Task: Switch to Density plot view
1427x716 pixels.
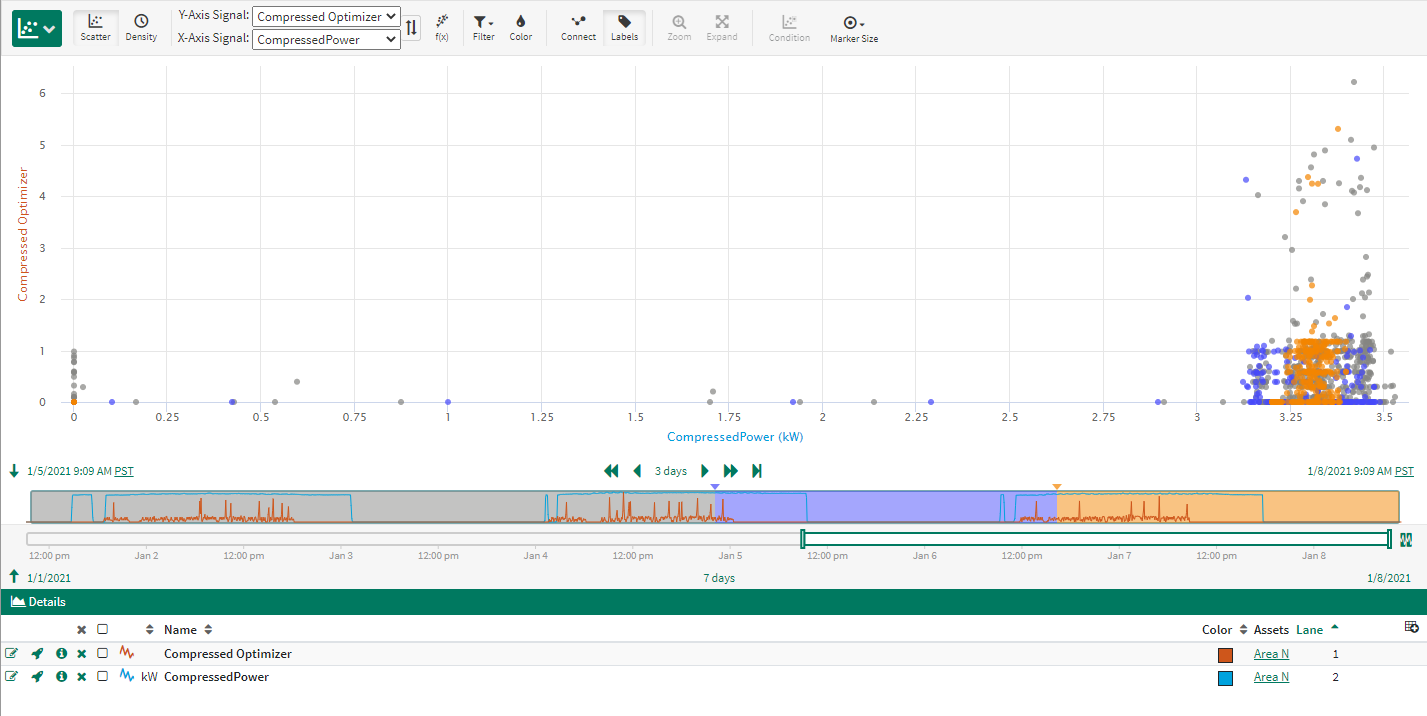Action: click(x=141, y=28)
